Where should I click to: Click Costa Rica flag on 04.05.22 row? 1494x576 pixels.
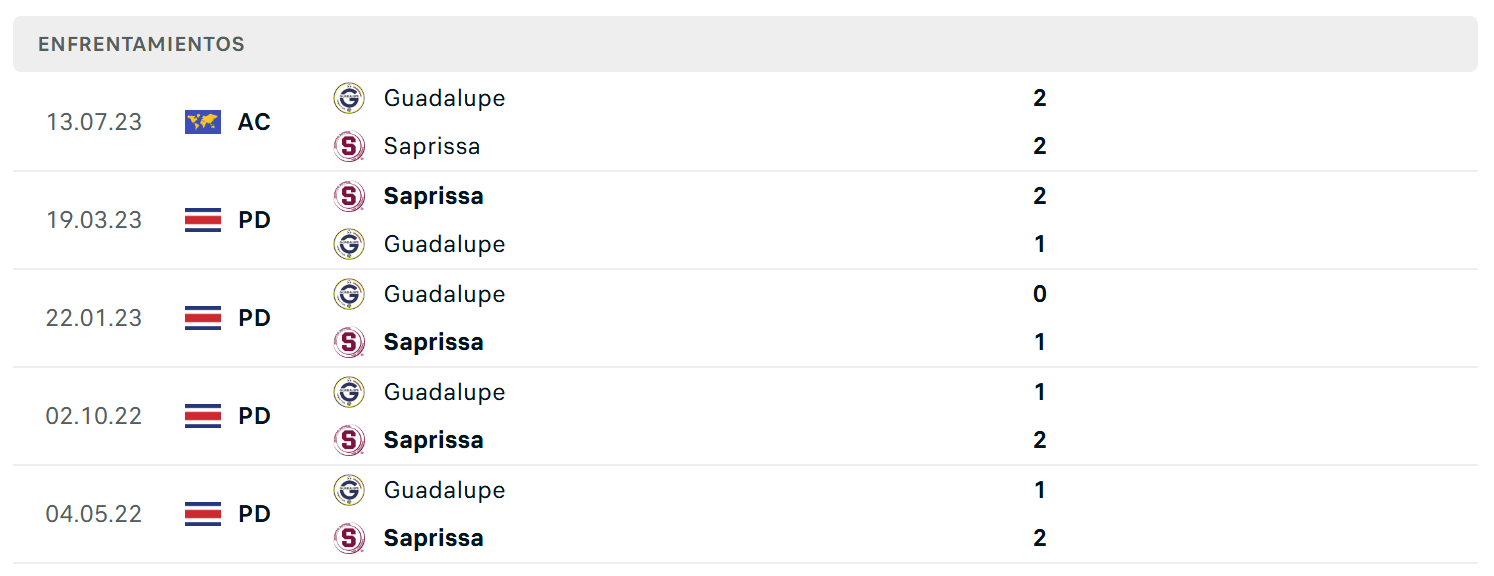tap(203, 514)
